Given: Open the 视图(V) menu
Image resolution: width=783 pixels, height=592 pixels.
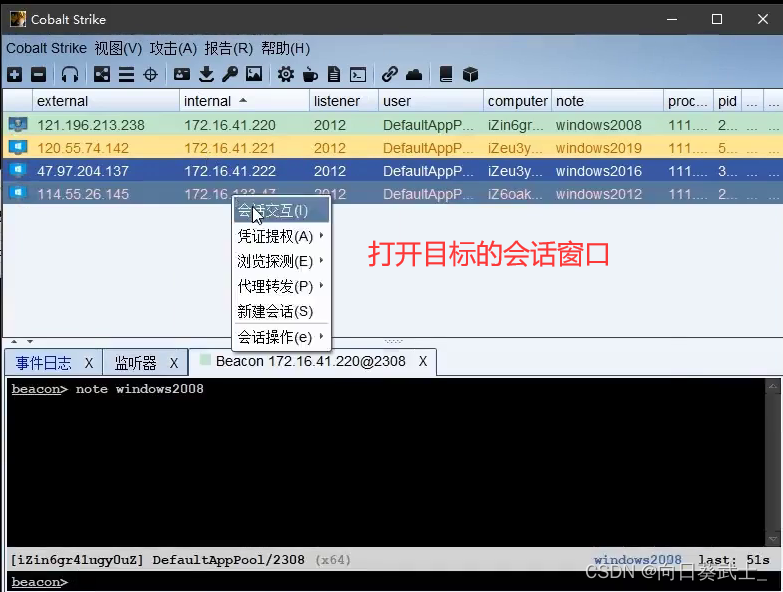Looking at the screenshot, I should [118, 48].
